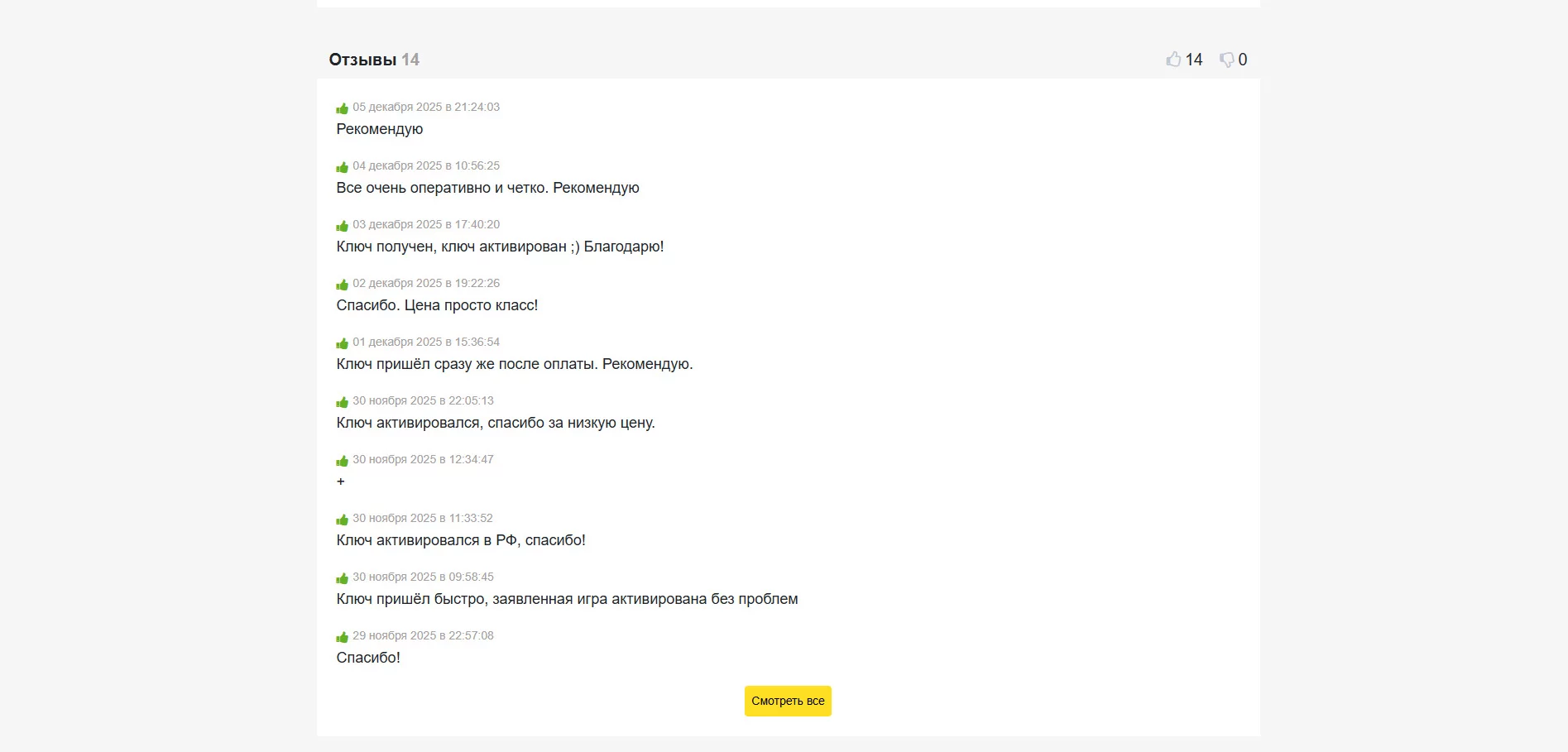Click the green thumb icon on the 01 декабря review
Viewport: 1568px width, 752px height.
(342, 343)
